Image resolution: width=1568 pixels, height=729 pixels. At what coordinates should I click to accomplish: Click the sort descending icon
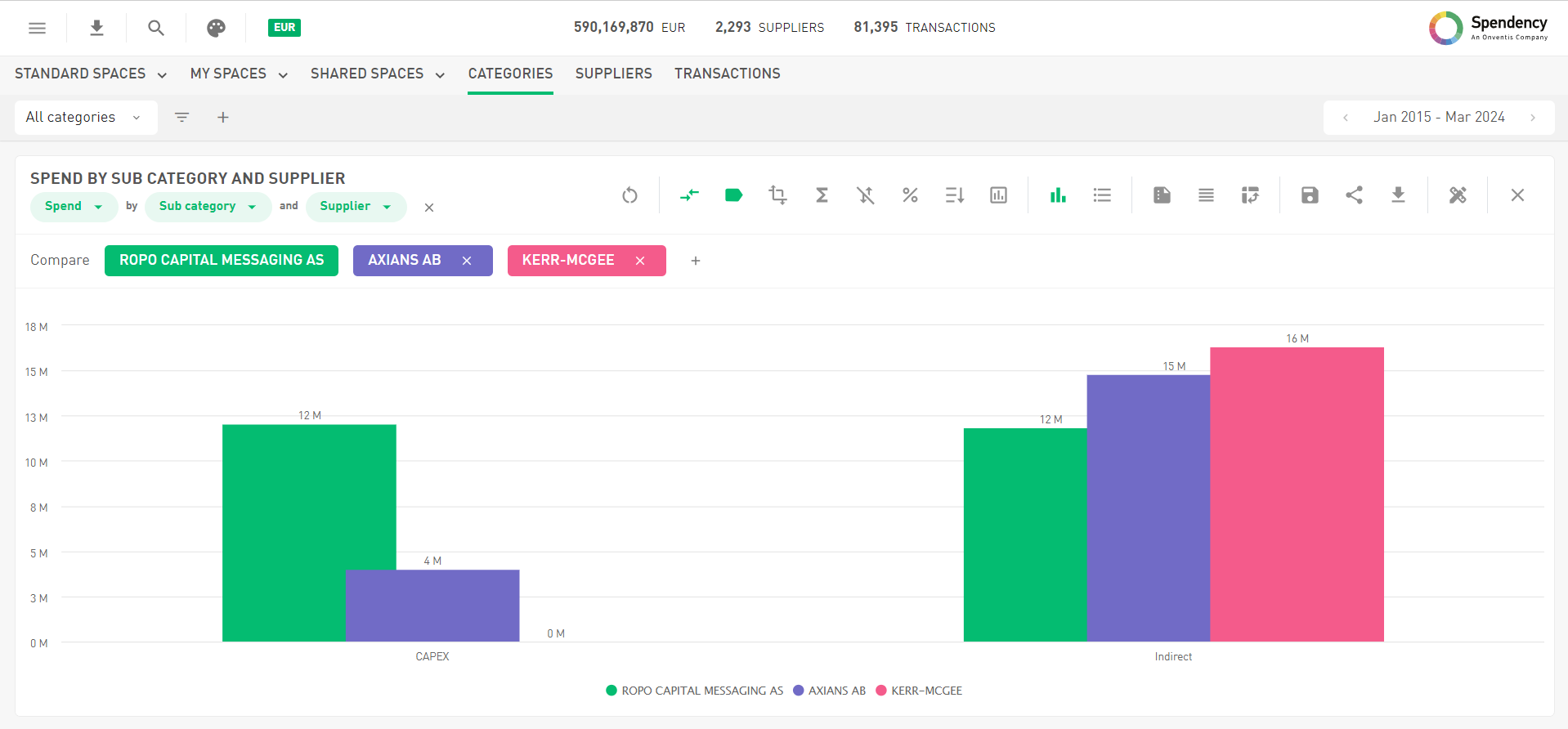coord(954,195)
